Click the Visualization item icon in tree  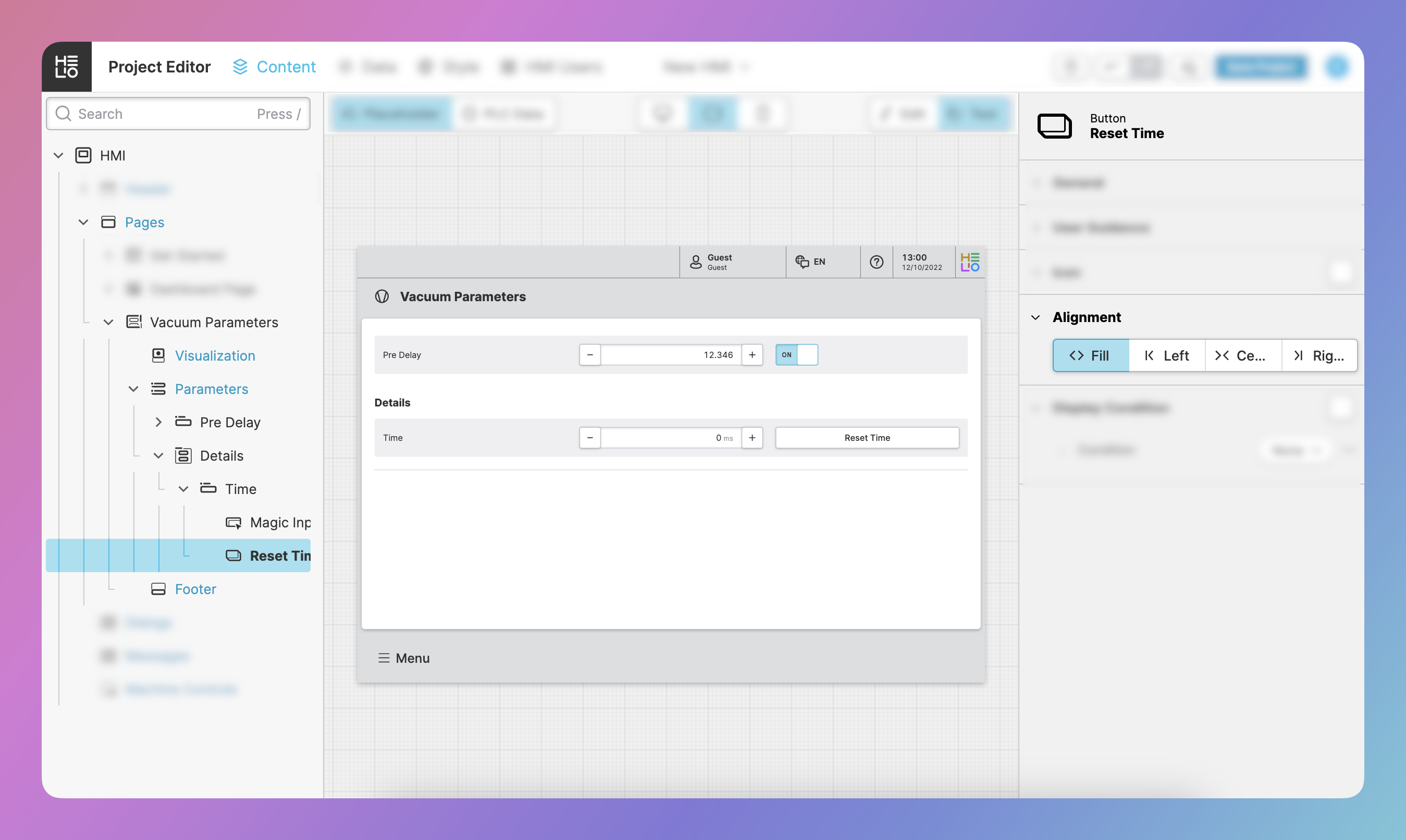tap(158, 355)
